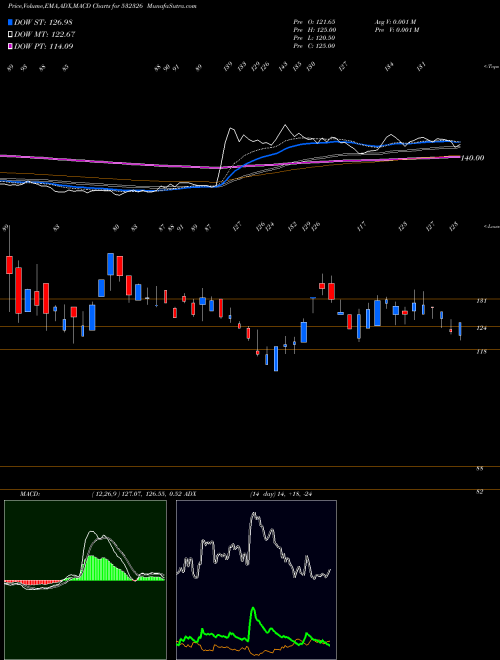The height and width of the screenshot is (660, 500).
Task: Select the 'DOW PT: 114.09' label
Action: 44,46
